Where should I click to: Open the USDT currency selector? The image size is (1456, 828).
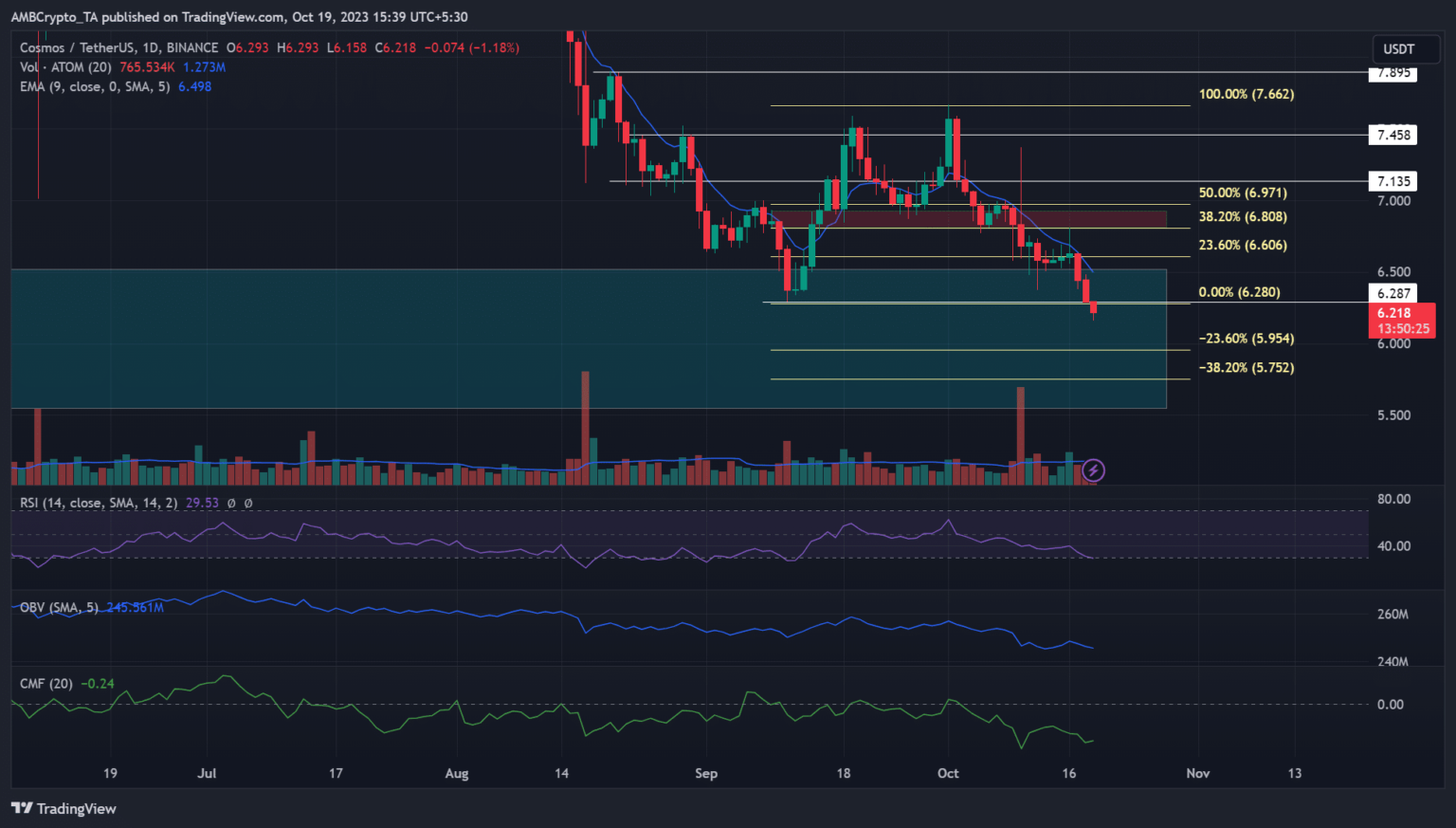[1399, 49]
